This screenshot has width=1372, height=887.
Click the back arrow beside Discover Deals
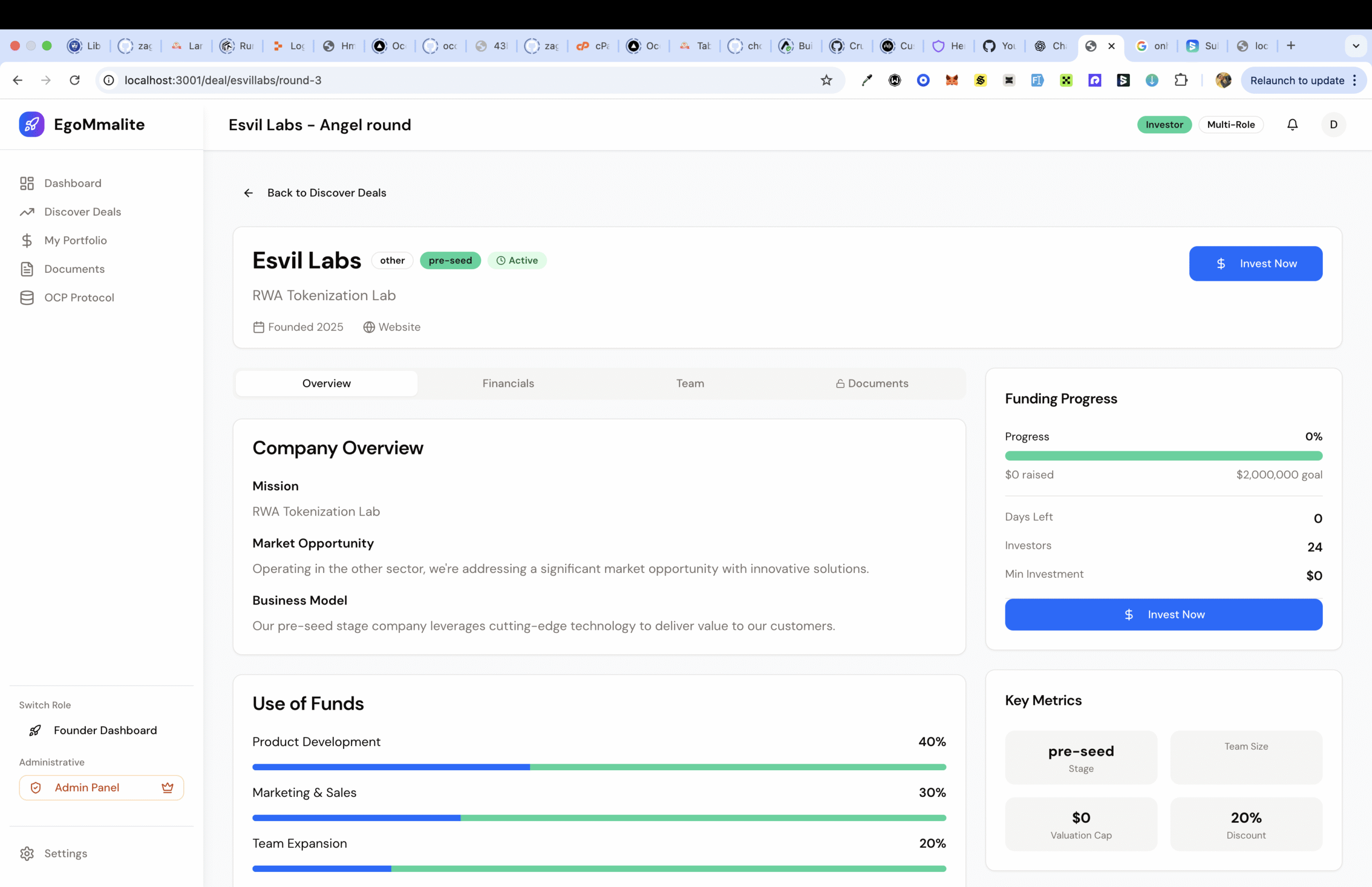(248, 193)
